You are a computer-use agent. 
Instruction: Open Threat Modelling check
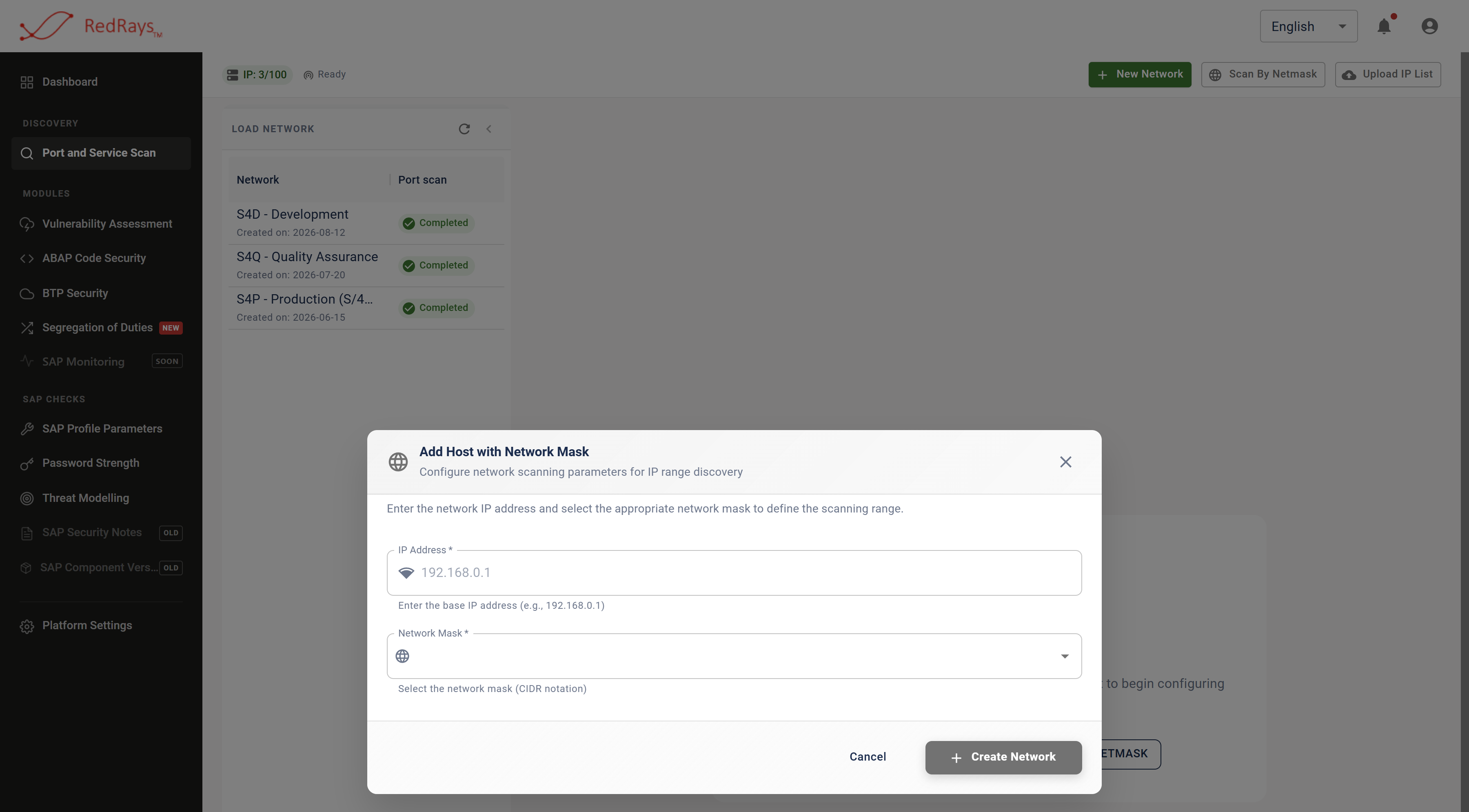(102, 498)
